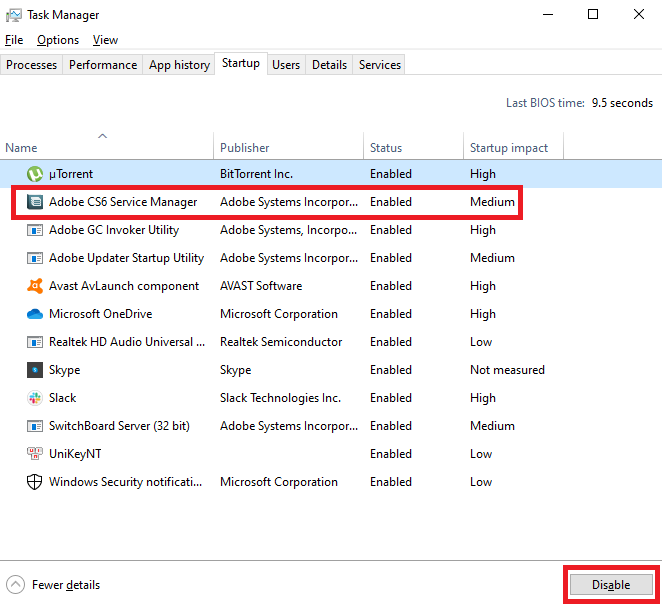This screenshot has width=663, height=606.
Task: Click the Adobe Systems, Incorpo... publisher cell
Action: pos(289,230)
